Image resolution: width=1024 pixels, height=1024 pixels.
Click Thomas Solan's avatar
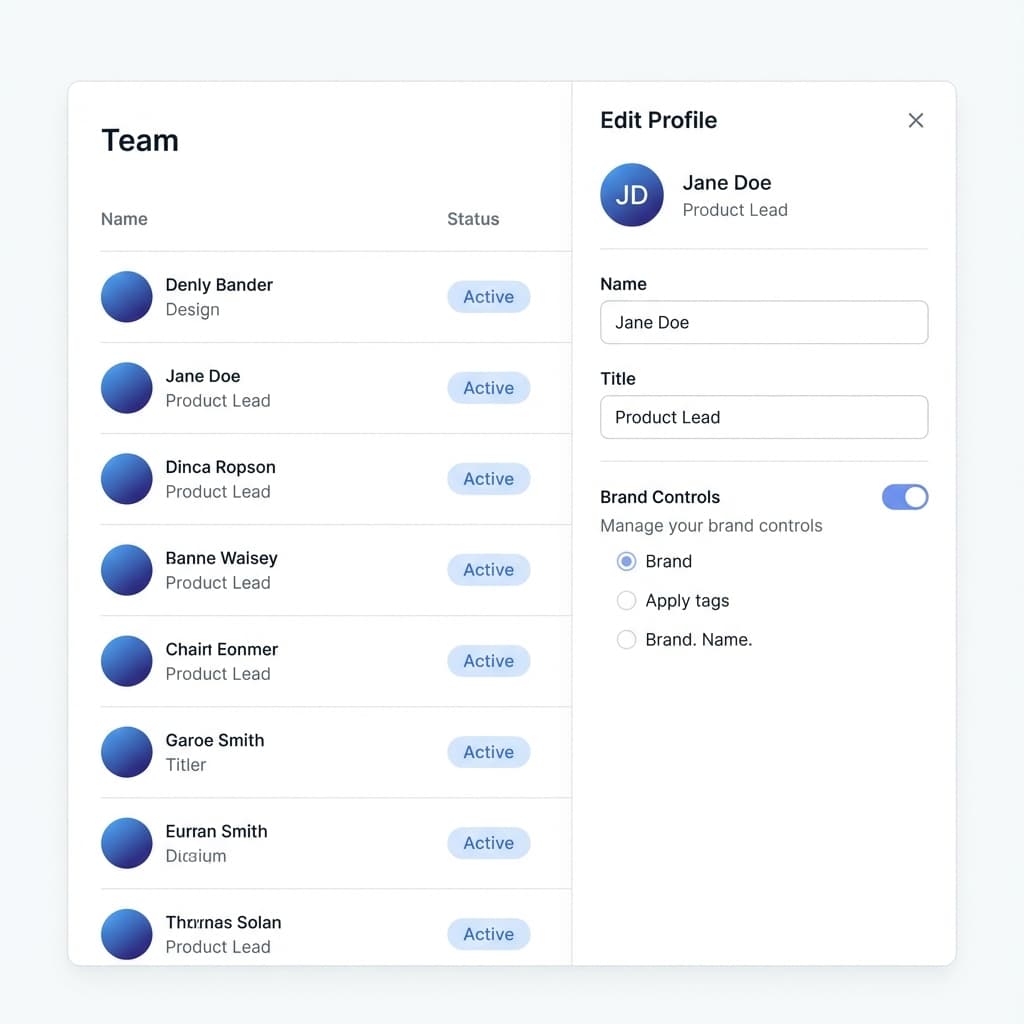126,933
